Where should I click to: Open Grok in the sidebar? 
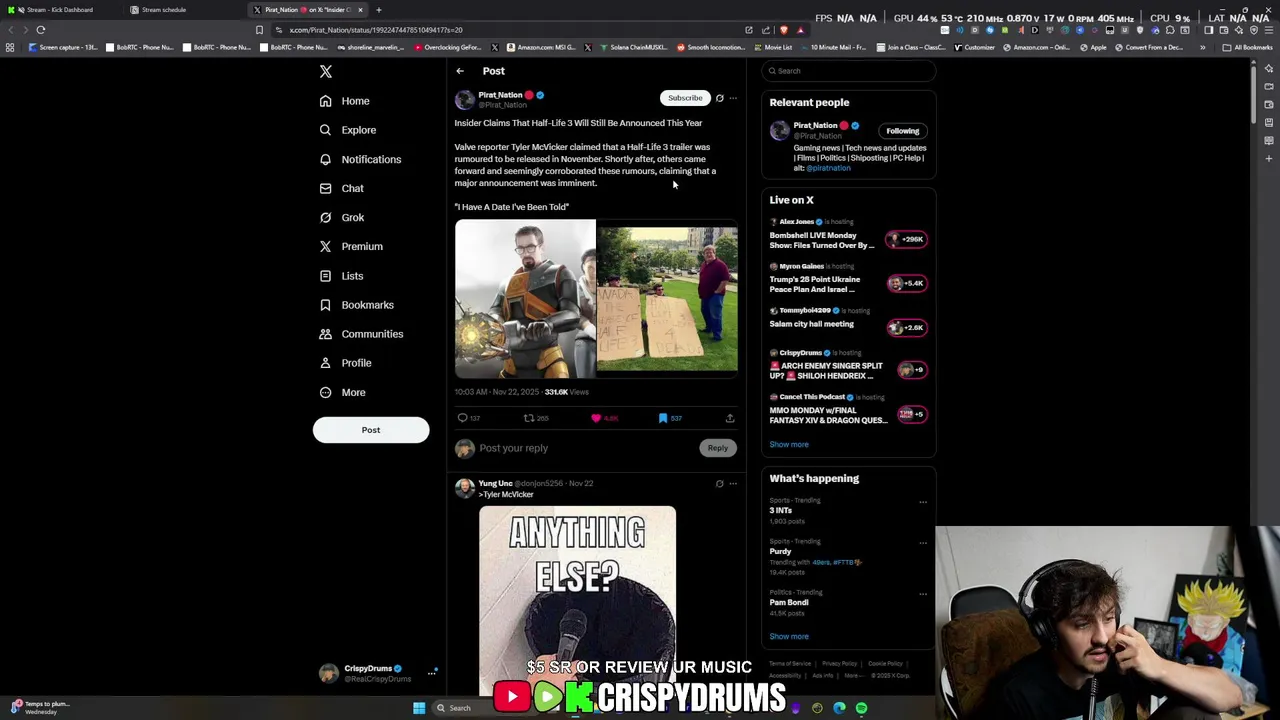pyautogui.click(x=341, y=217)
